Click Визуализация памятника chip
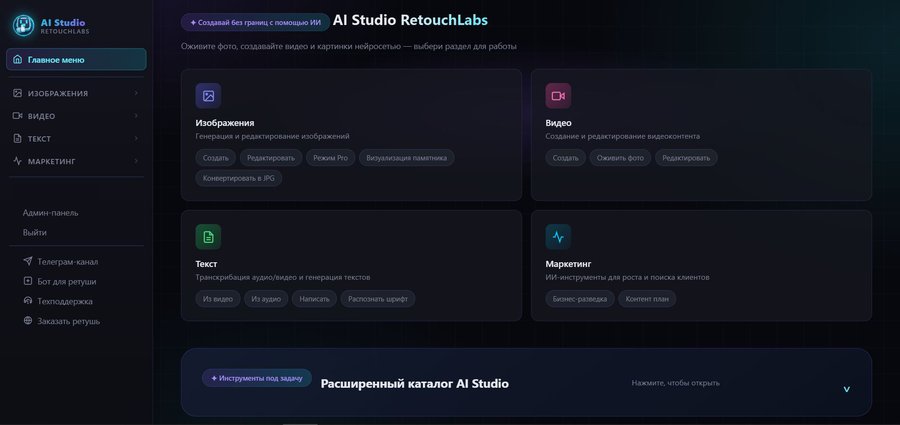 [x=406, y=158]
